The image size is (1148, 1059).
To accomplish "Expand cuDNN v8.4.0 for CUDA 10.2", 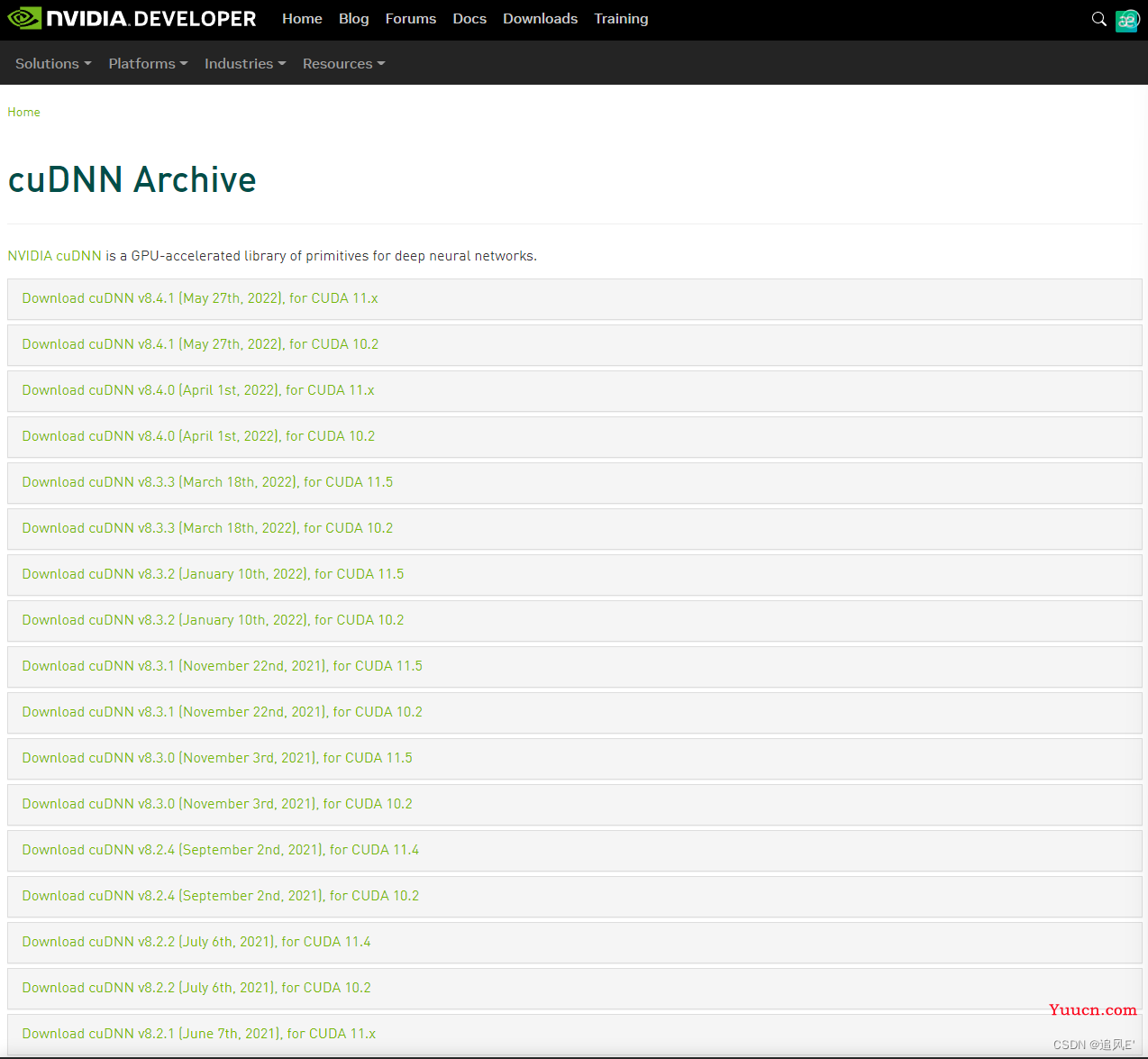I will point(574,437).
